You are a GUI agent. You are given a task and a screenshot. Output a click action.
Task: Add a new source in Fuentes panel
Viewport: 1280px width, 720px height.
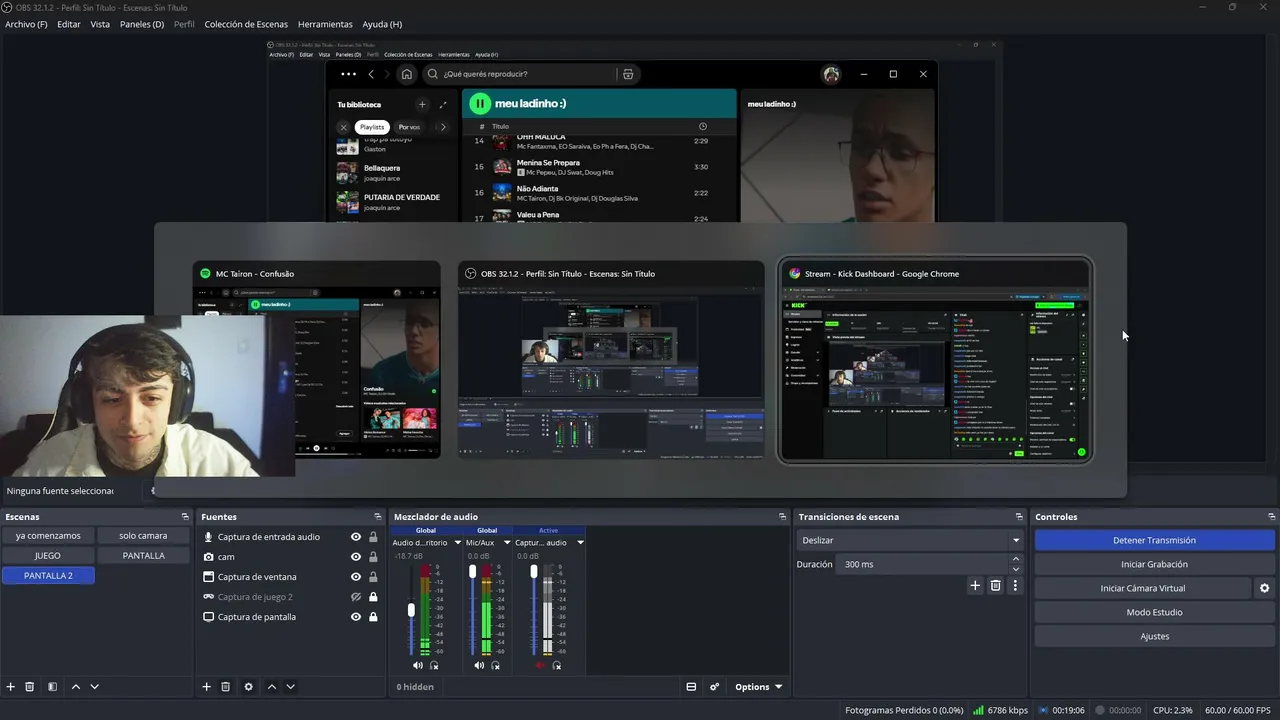click(x=207, y=687)
